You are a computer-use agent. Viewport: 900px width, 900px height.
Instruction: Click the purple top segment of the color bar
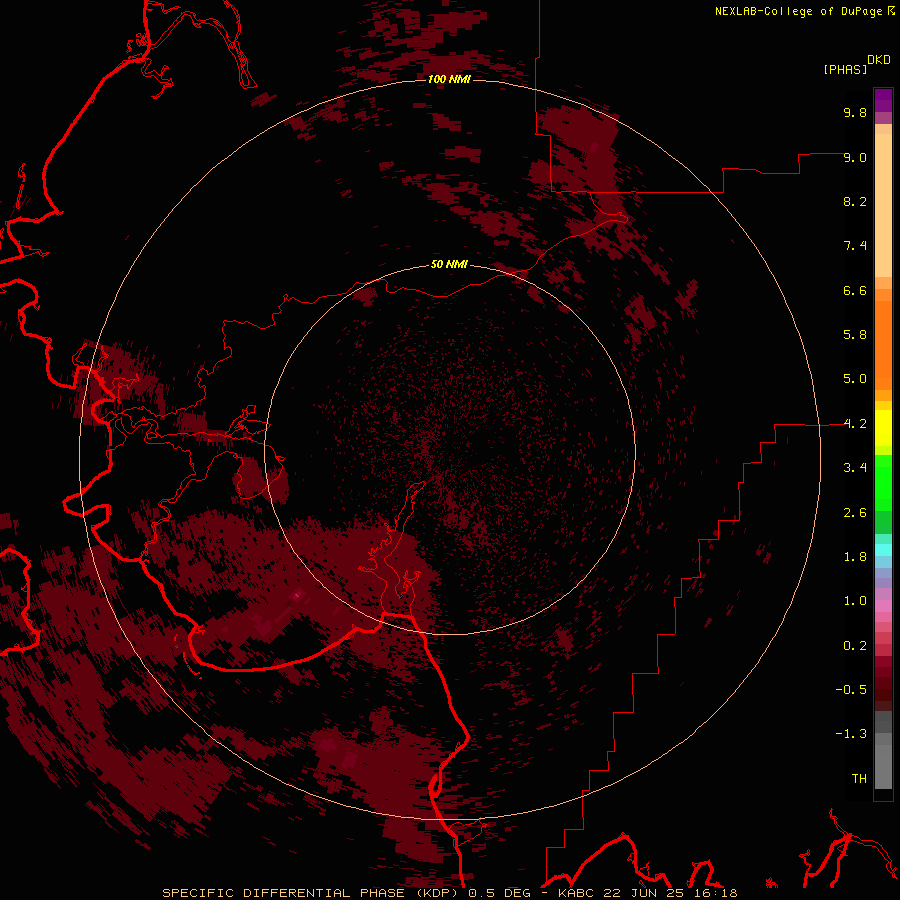pyautogui.click(x=883, y=100)
